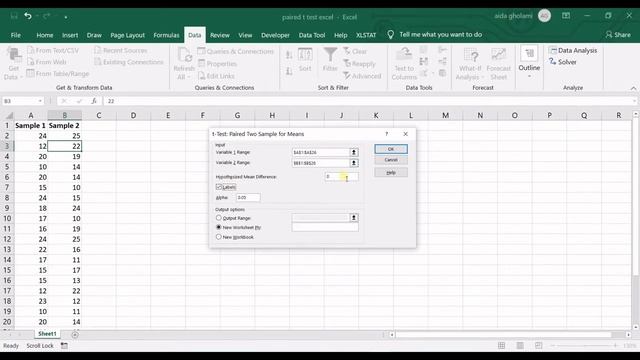Screen dimensions: 640x360
Task: Click the Undo icon in title bar
Action: coord(28,16)
